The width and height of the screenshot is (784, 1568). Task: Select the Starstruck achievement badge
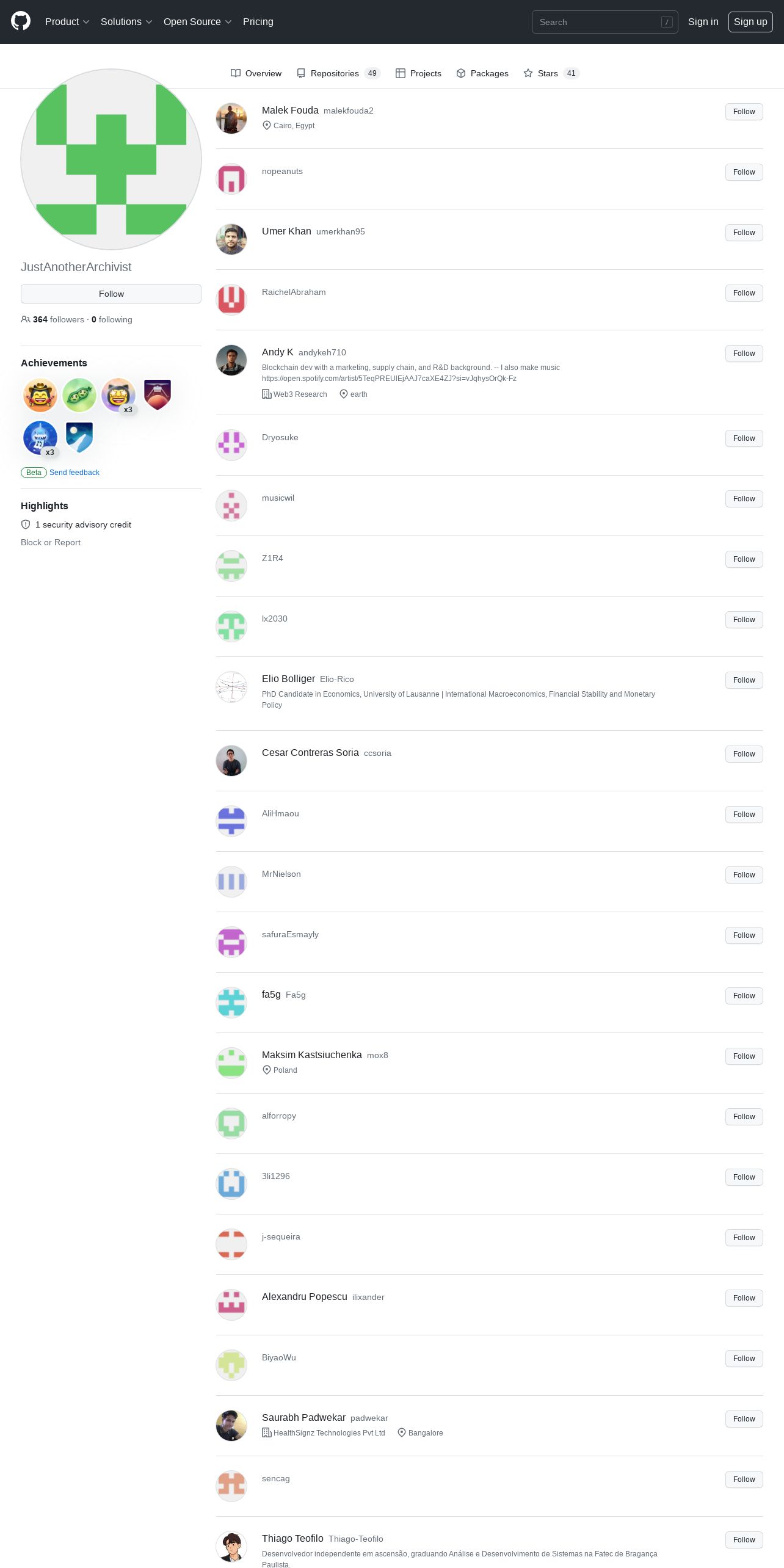[118, 395]
